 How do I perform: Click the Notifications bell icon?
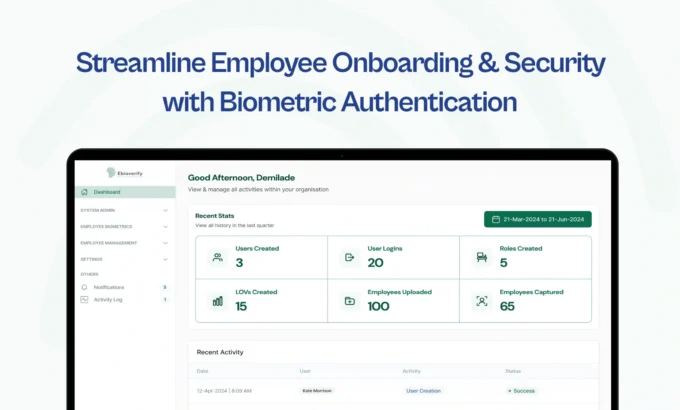pos(84,287)
